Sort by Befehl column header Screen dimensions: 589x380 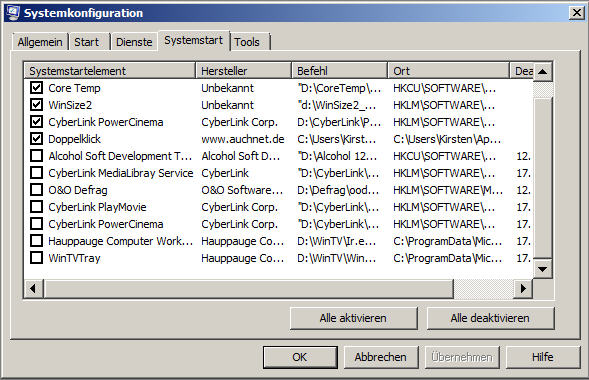tap(340, 71)
